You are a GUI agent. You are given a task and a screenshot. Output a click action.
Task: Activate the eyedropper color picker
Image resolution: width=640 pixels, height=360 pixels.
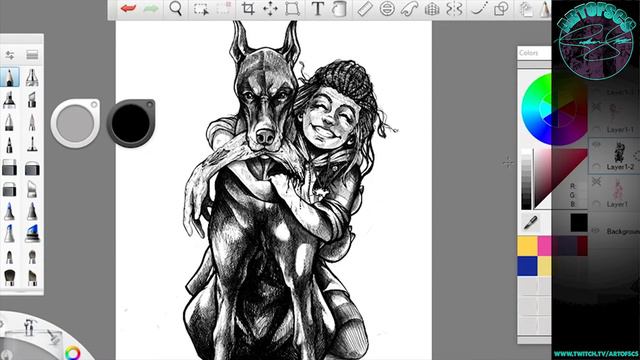[x=530, y=222]
